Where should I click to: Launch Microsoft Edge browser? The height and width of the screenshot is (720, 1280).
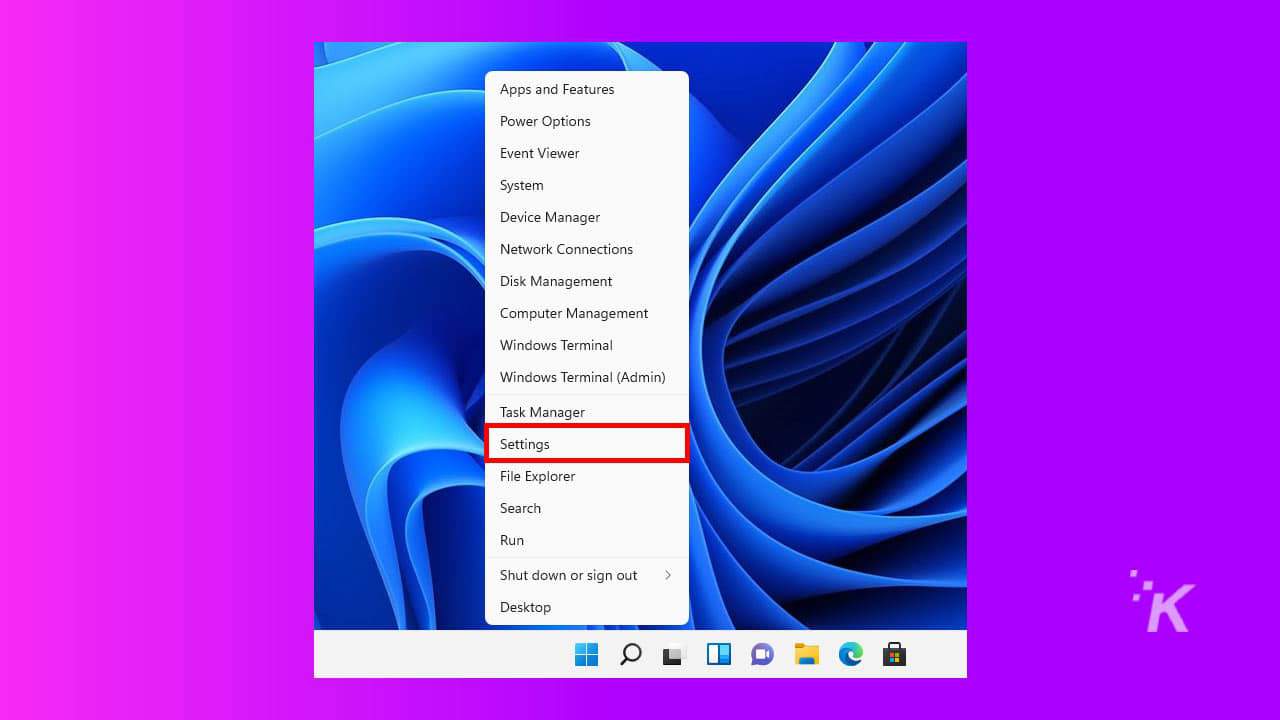[850, 654]
